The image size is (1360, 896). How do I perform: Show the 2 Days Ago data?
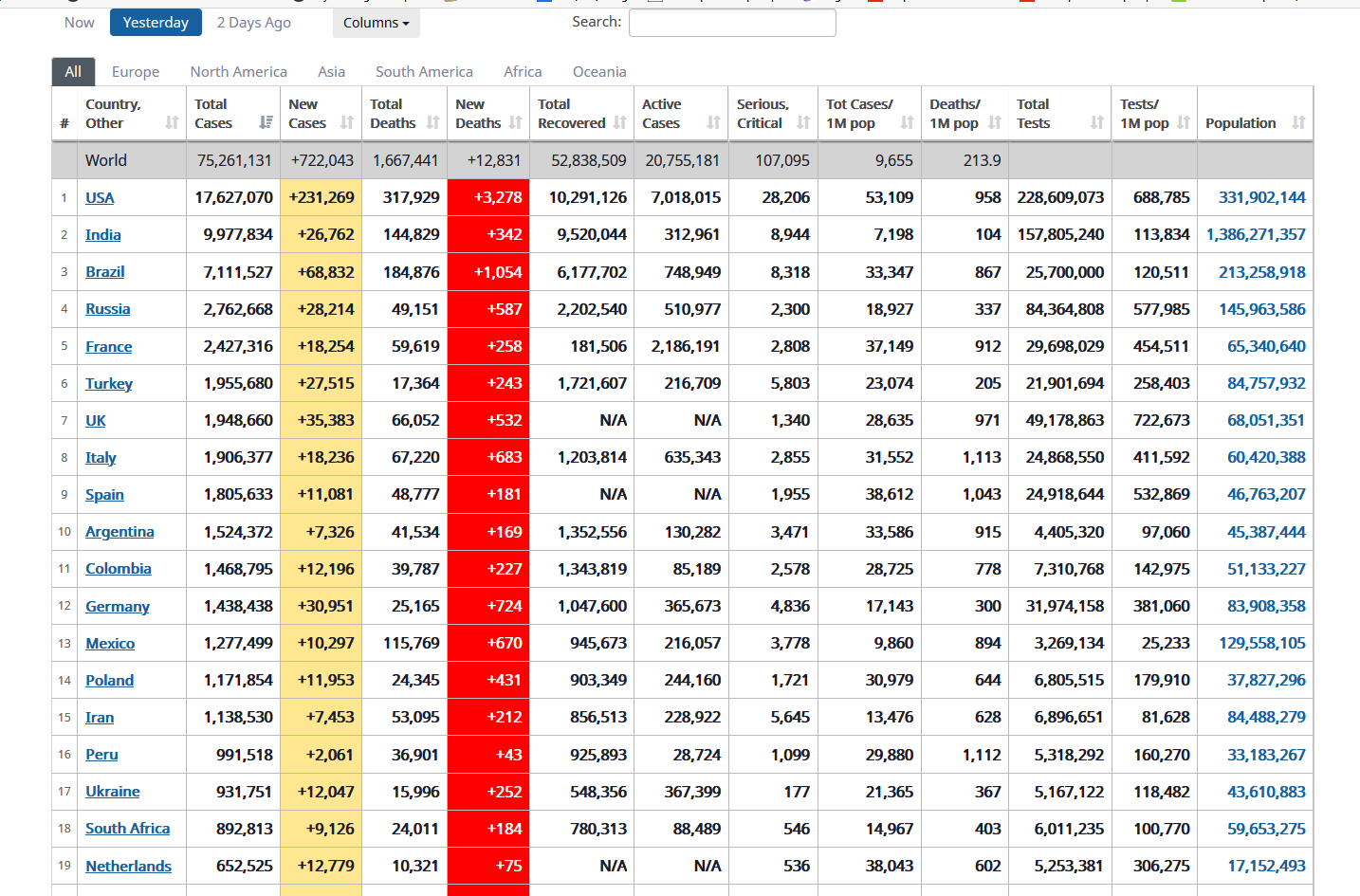(254, 23)
